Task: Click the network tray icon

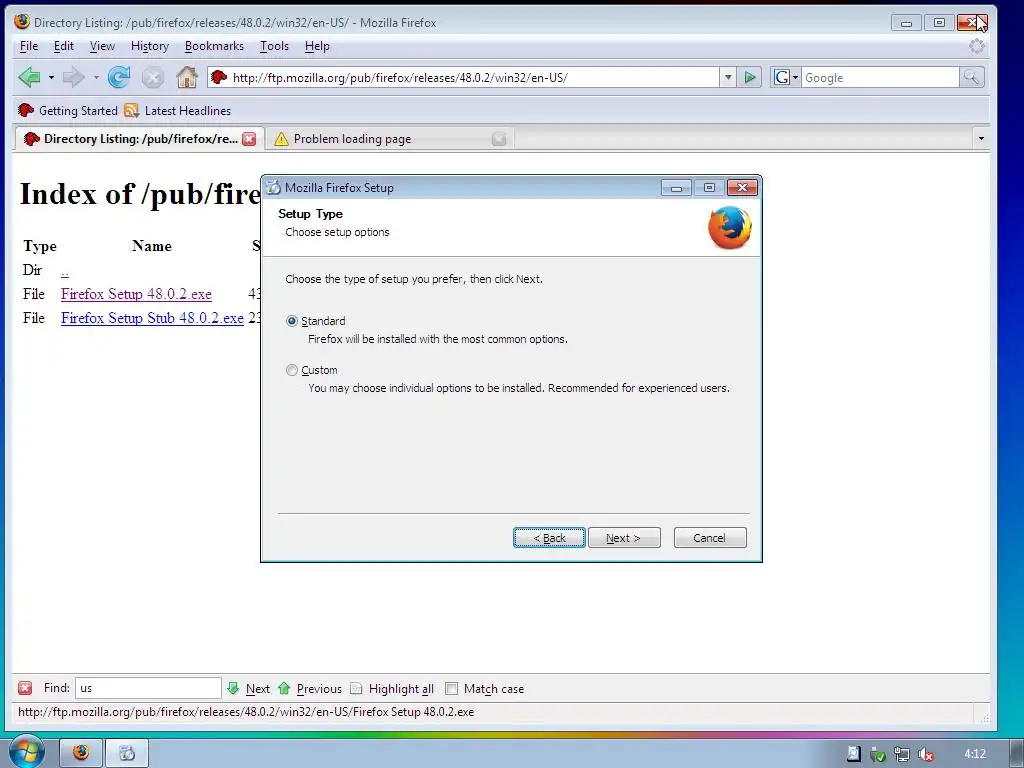Action: click(x=902, y=754)
